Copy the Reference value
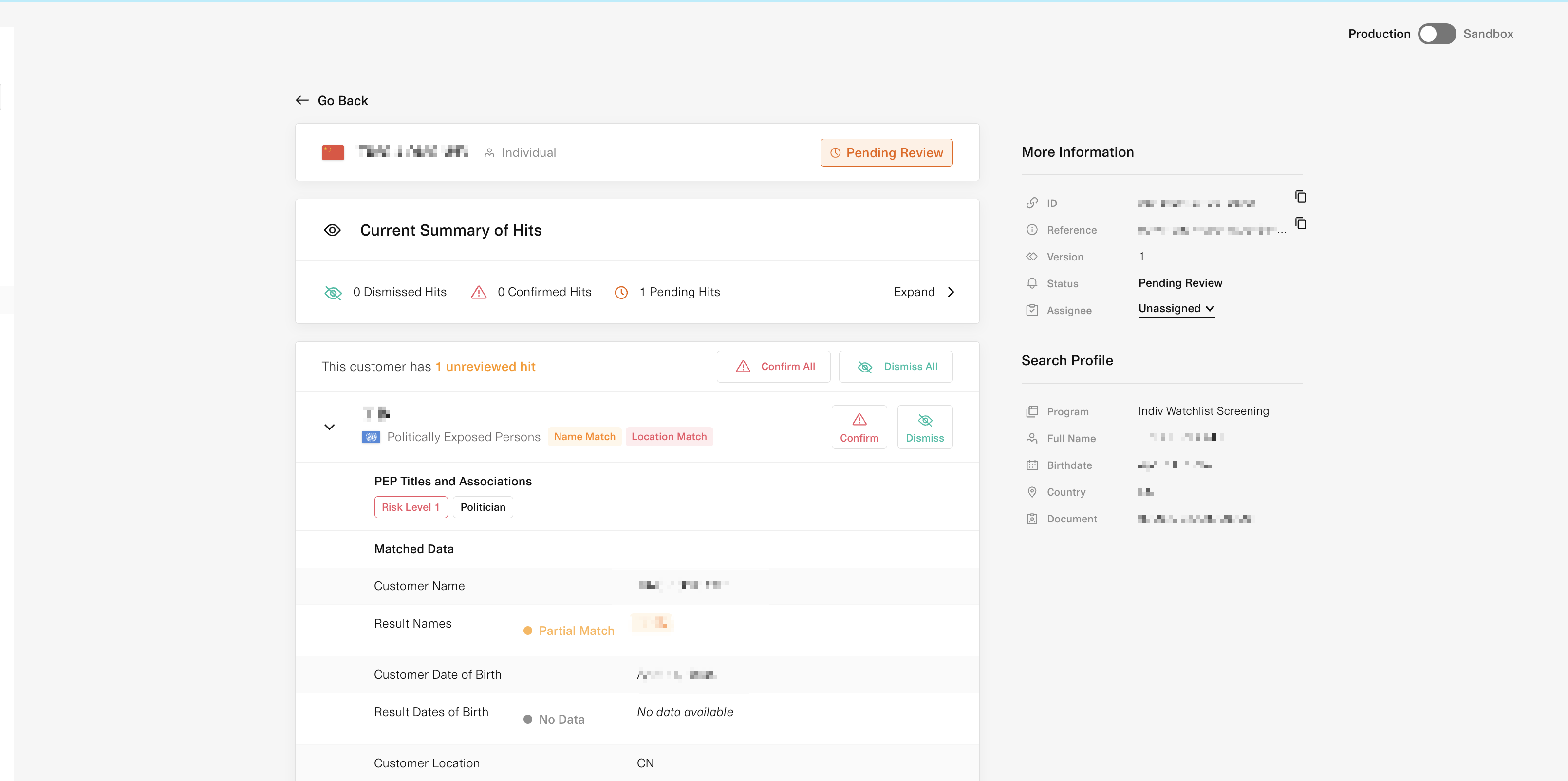 (x=1300, y=223)
